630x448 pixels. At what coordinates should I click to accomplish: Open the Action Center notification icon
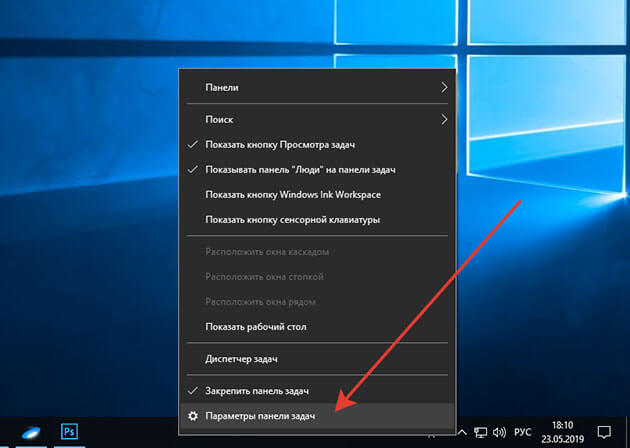pos(604,432)
